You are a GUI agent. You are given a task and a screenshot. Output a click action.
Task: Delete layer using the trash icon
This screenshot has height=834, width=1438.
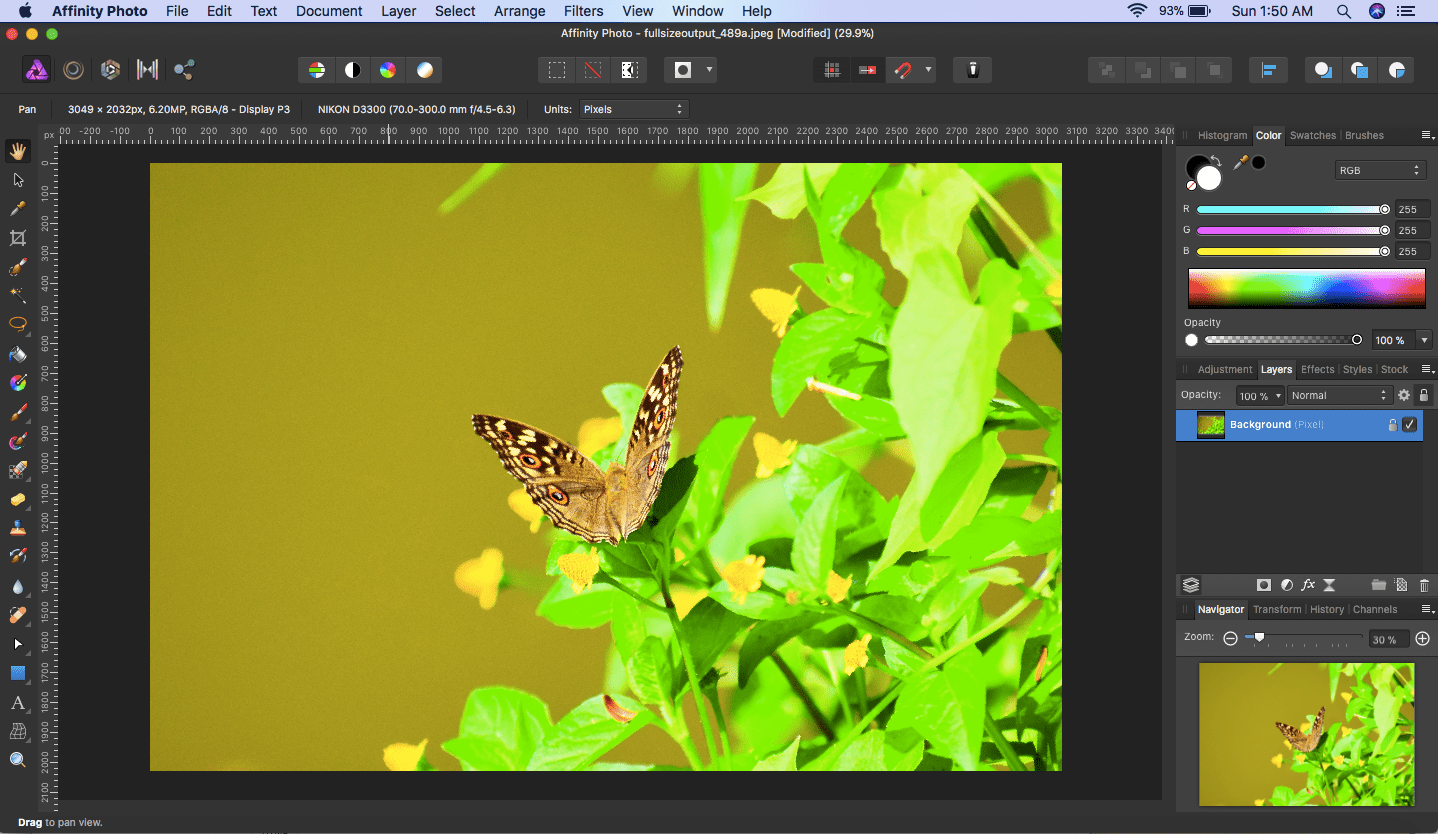coord(1424,585)
